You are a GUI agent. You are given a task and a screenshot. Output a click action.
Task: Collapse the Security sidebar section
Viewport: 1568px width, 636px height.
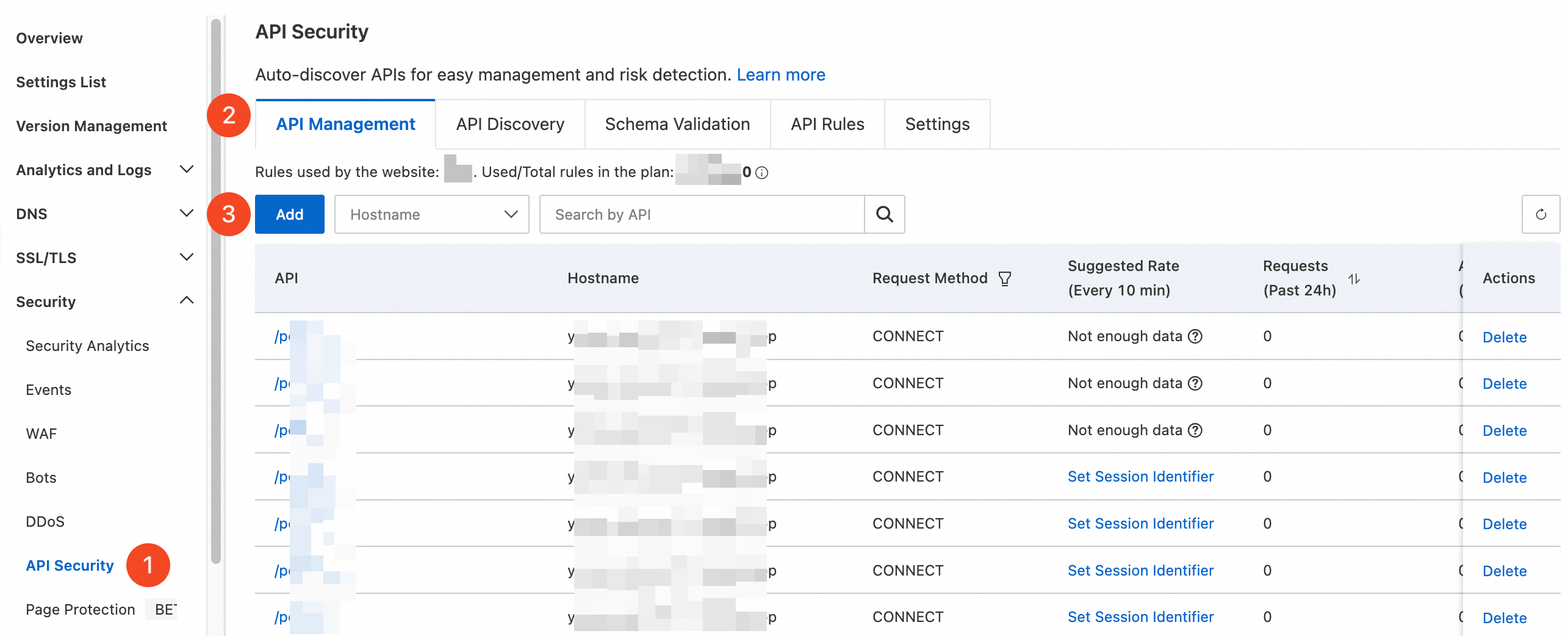[x=187, y=301]
